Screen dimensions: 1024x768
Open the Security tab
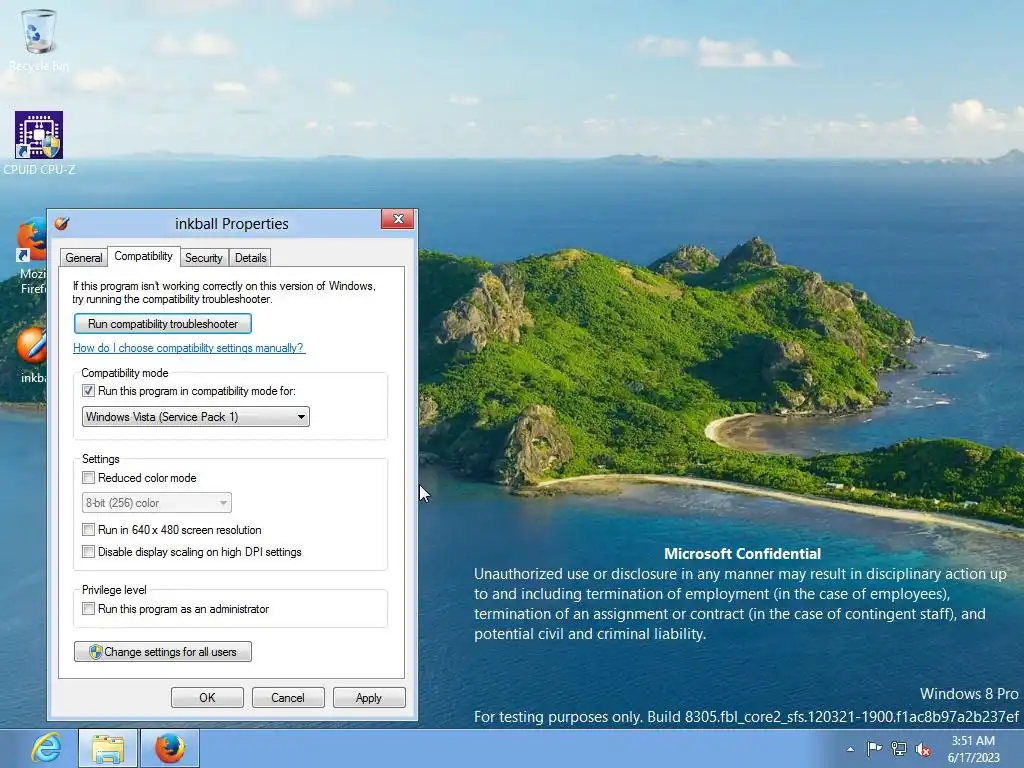[204, 258]
